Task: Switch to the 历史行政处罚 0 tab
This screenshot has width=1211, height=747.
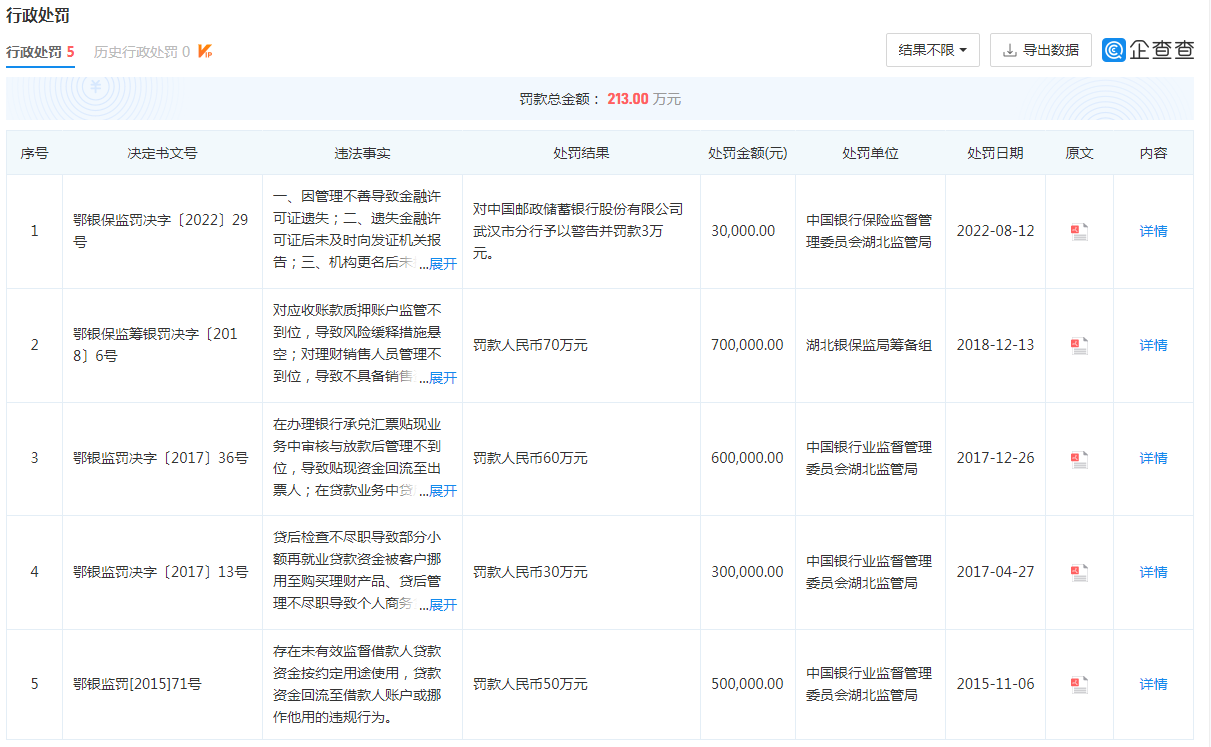Action: point(142,52)
